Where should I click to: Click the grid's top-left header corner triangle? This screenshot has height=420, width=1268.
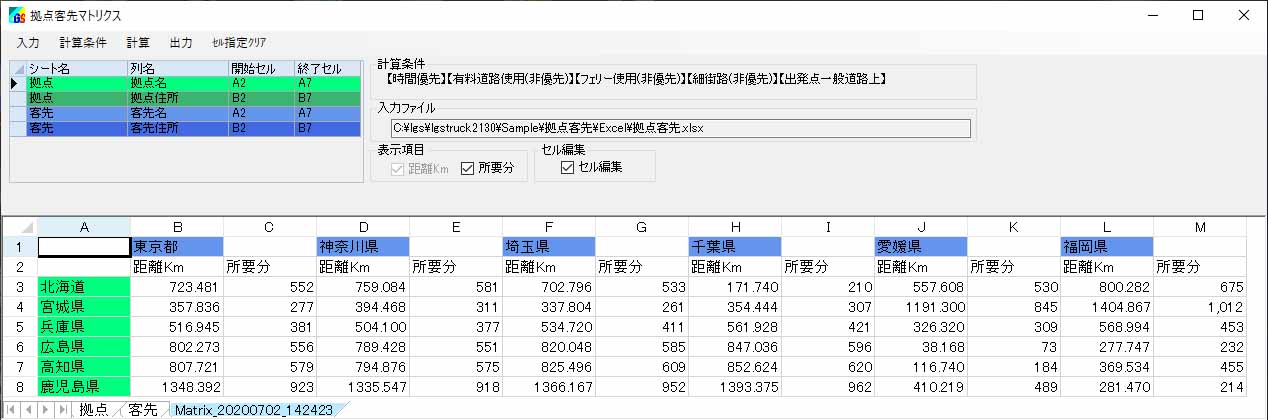[17, 67]
